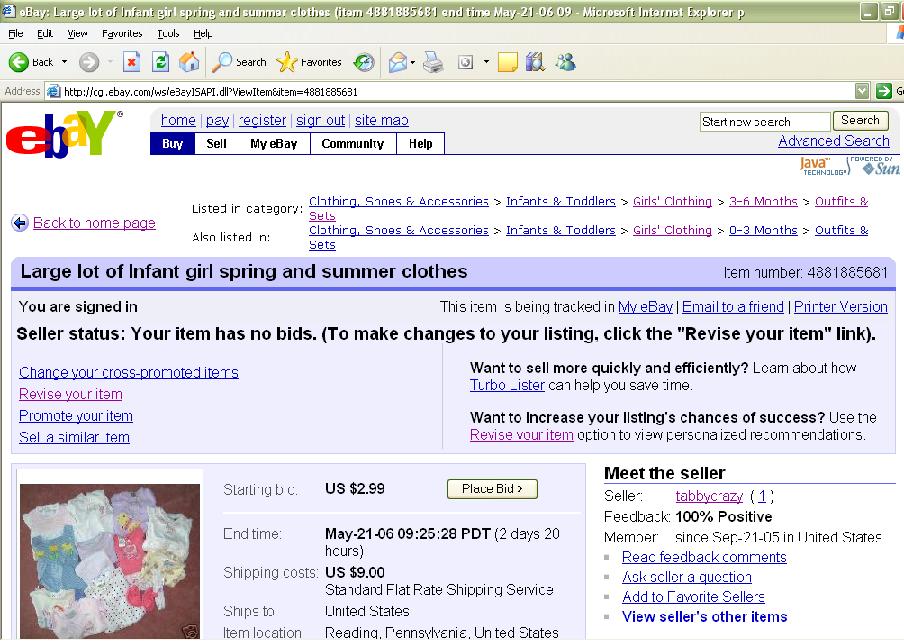904x641 pixels.
Task: Click the Back navigation arrow icon
Action: pyautogui.click(x=19, y=62)
